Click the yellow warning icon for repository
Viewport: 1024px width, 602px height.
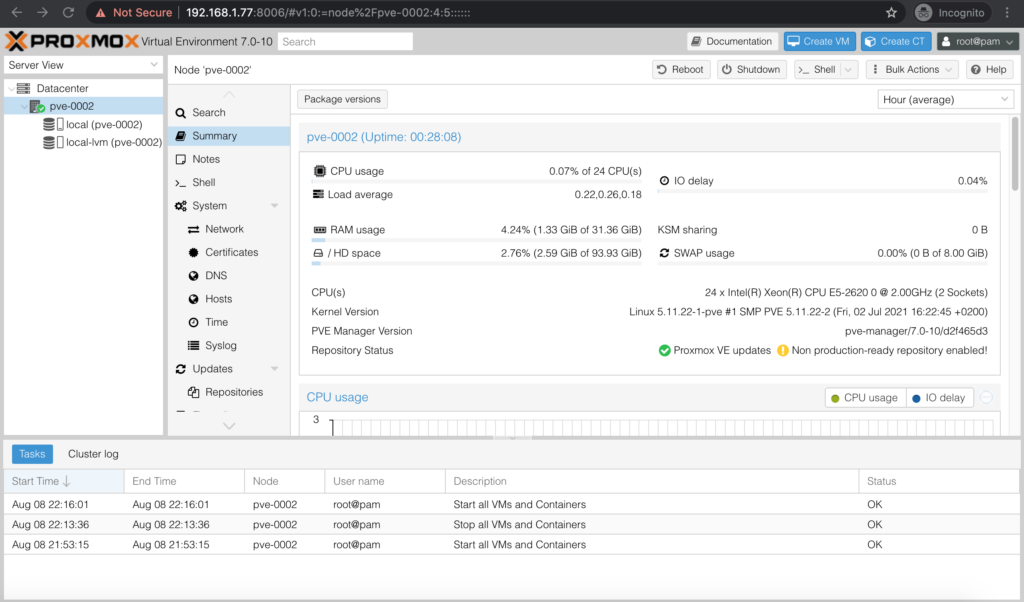click(x=782, y=351)
